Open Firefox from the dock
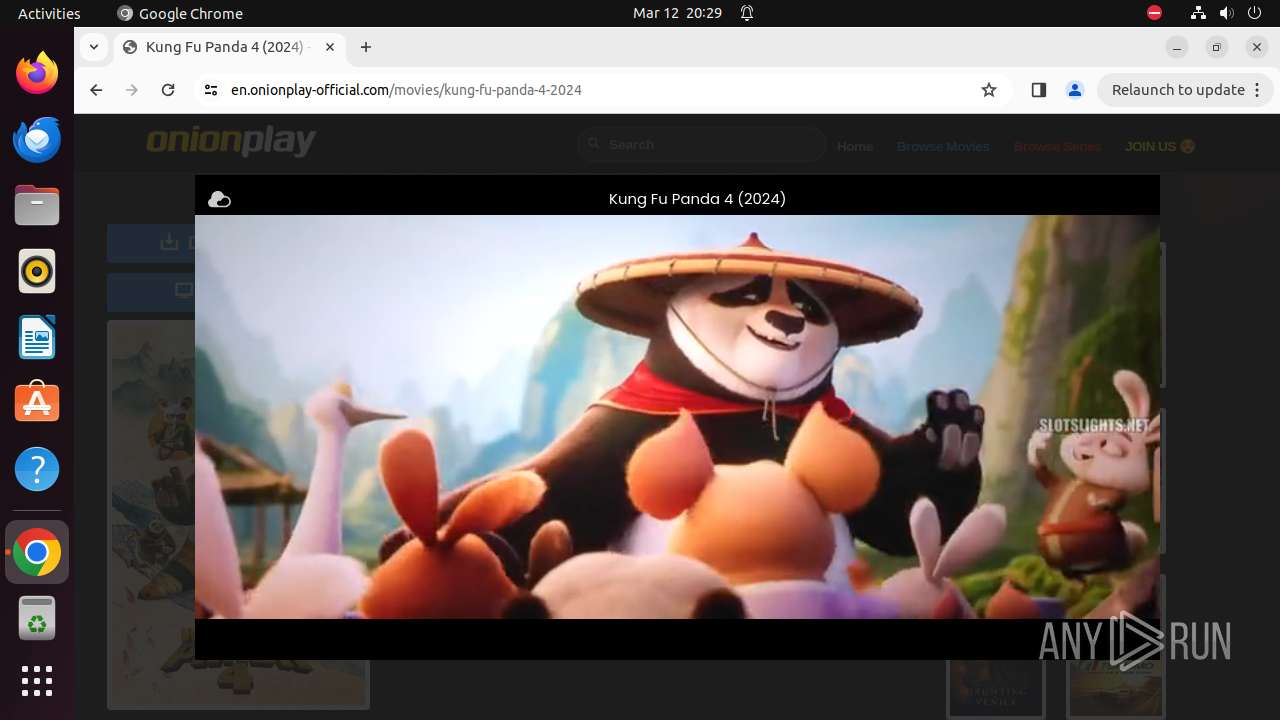Viewport: 1280px width, 720px height. [37, 73]
